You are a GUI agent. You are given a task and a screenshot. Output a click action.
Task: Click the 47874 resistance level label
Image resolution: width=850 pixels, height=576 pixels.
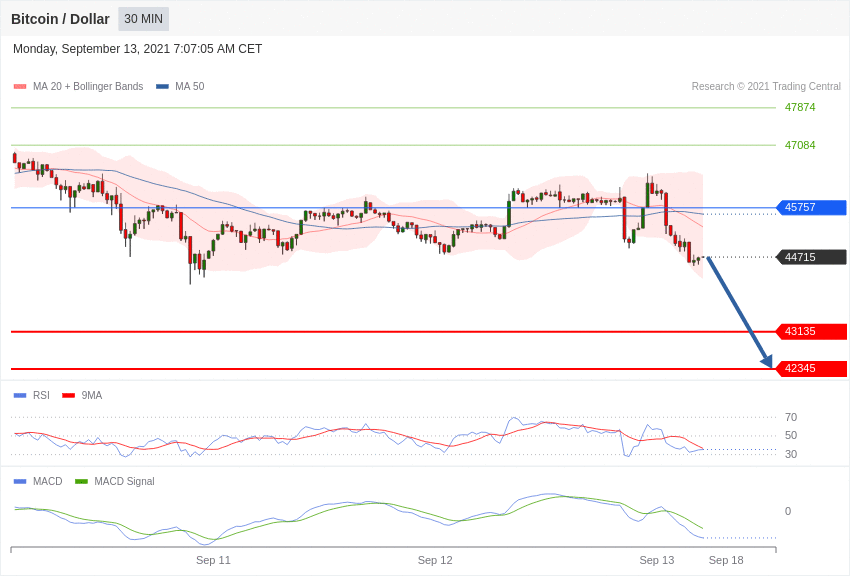800,108
